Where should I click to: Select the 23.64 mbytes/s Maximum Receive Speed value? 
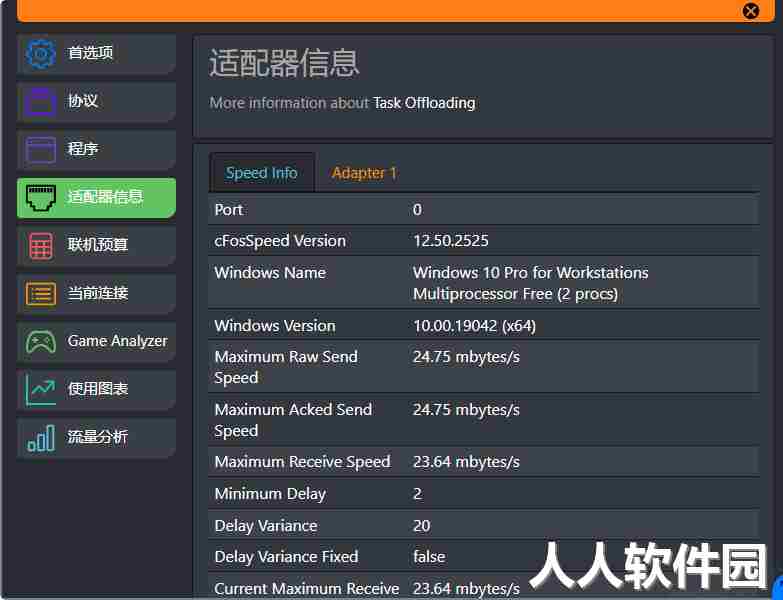[466, 462]
